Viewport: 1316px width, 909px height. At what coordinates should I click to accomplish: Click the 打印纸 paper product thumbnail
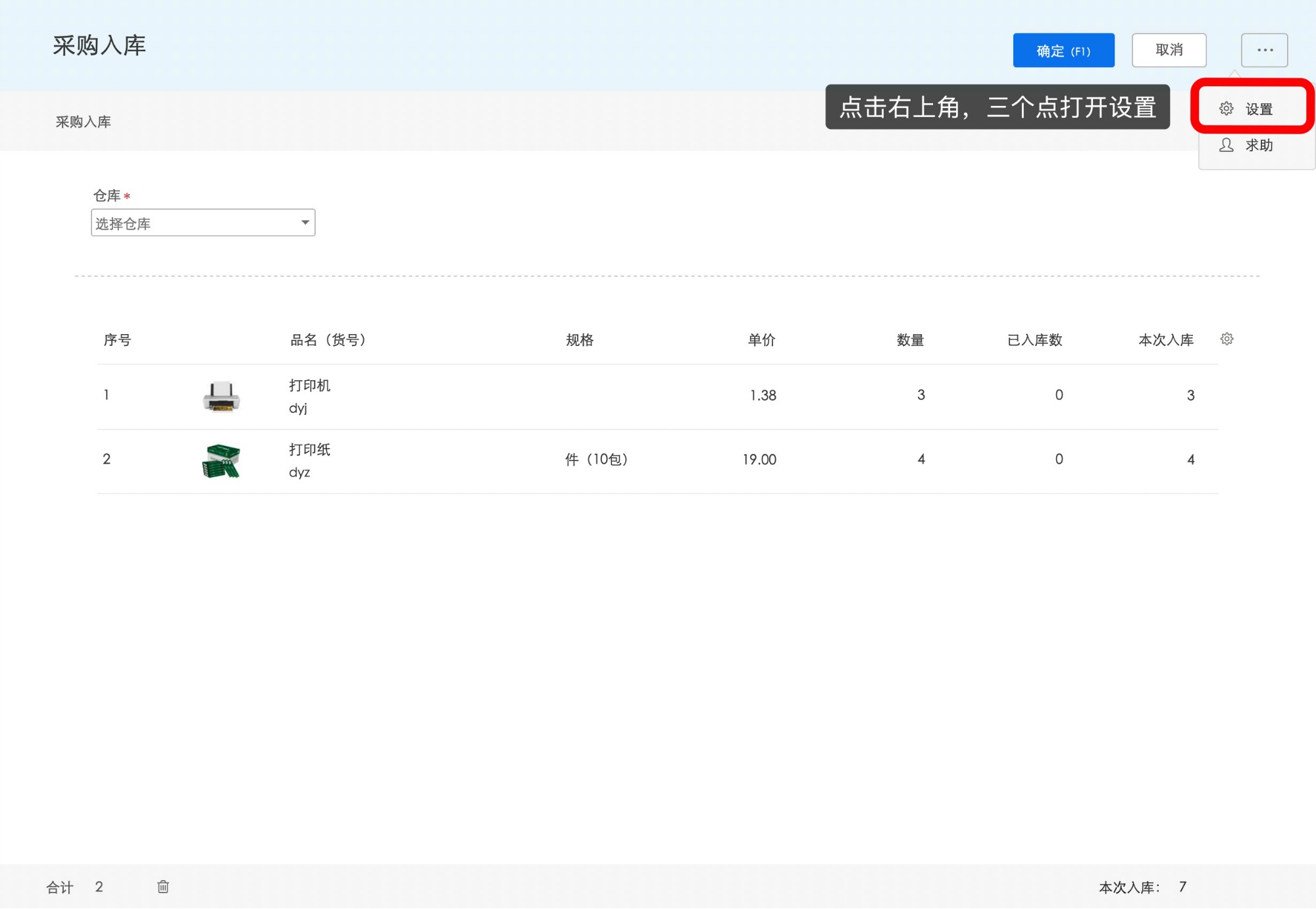click(x=221, y=460)
